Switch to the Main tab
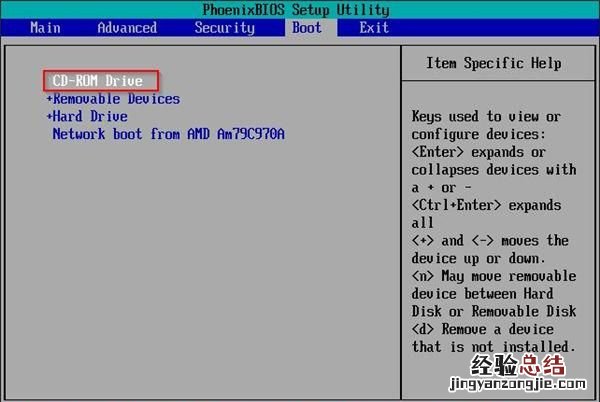 pos(45,28)
